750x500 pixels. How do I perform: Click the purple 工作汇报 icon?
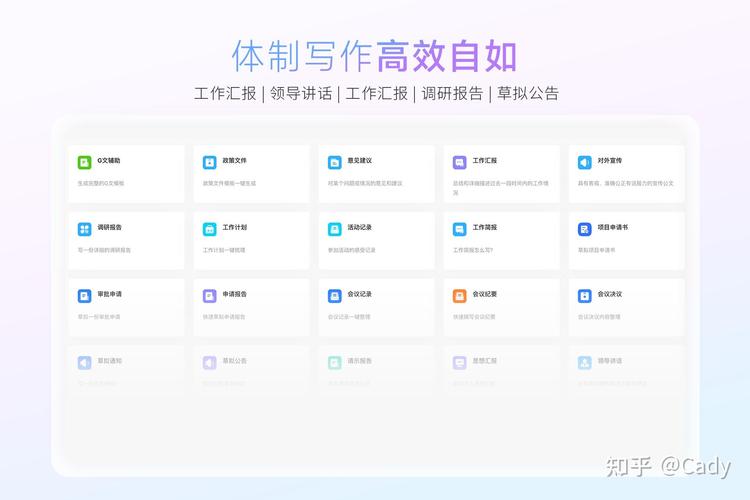point(460,162)
